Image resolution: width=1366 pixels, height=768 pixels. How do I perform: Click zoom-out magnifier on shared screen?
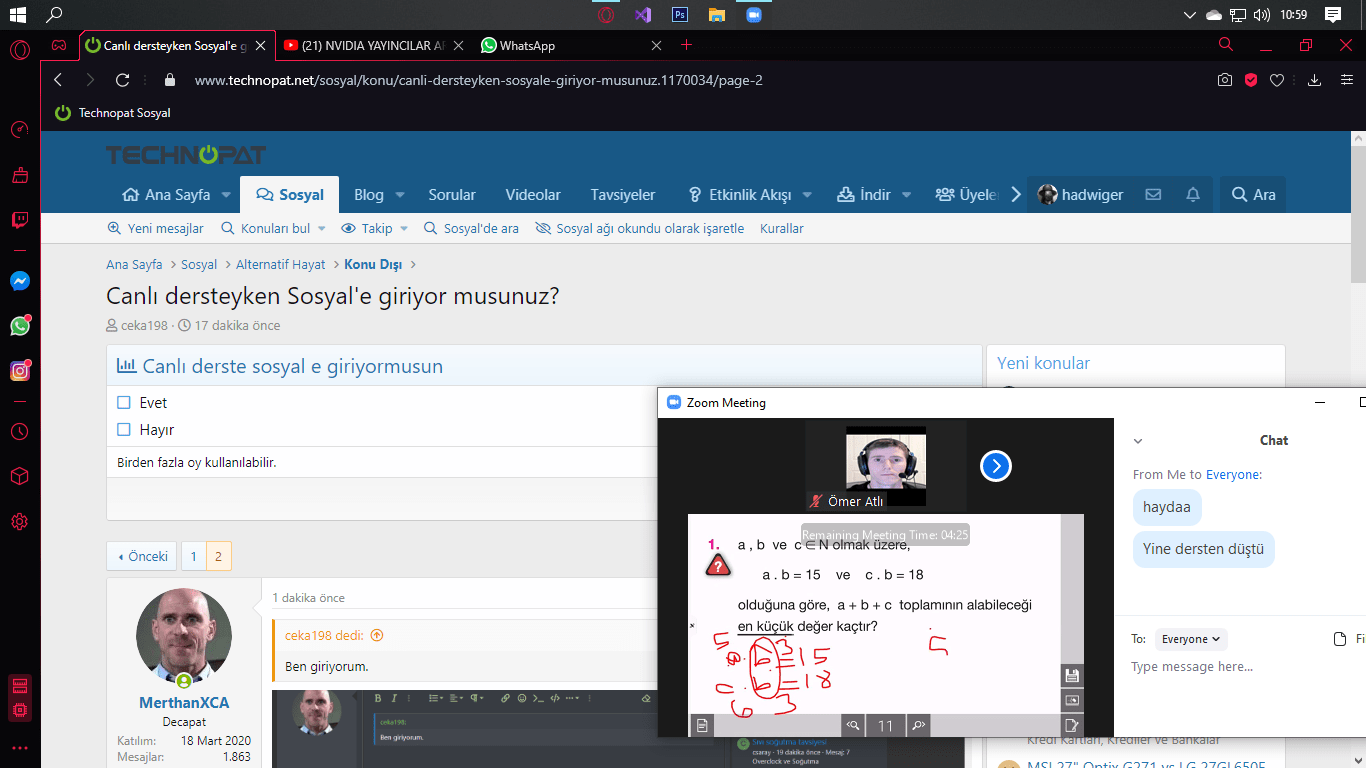click(853, 726)
